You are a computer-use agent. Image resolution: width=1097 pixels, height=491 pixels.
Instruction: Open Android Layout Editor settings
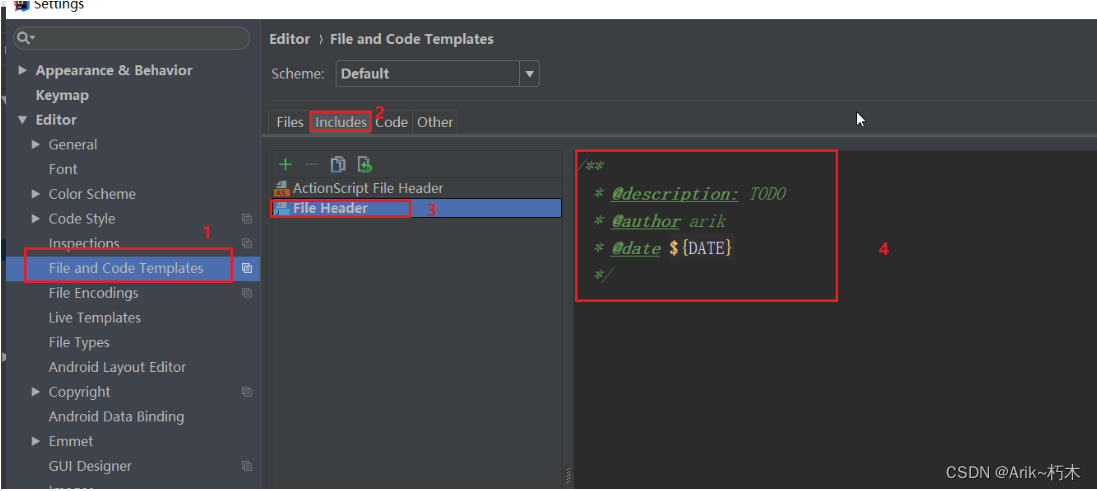[118, 367]
